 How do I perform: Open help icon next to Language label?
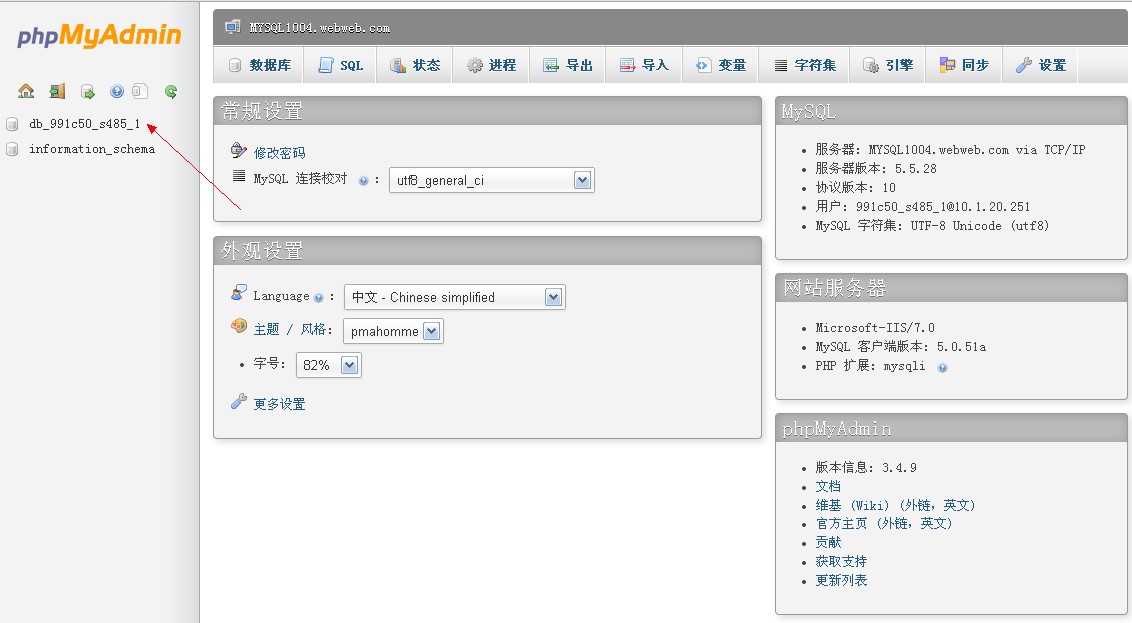tap(318, 297)
